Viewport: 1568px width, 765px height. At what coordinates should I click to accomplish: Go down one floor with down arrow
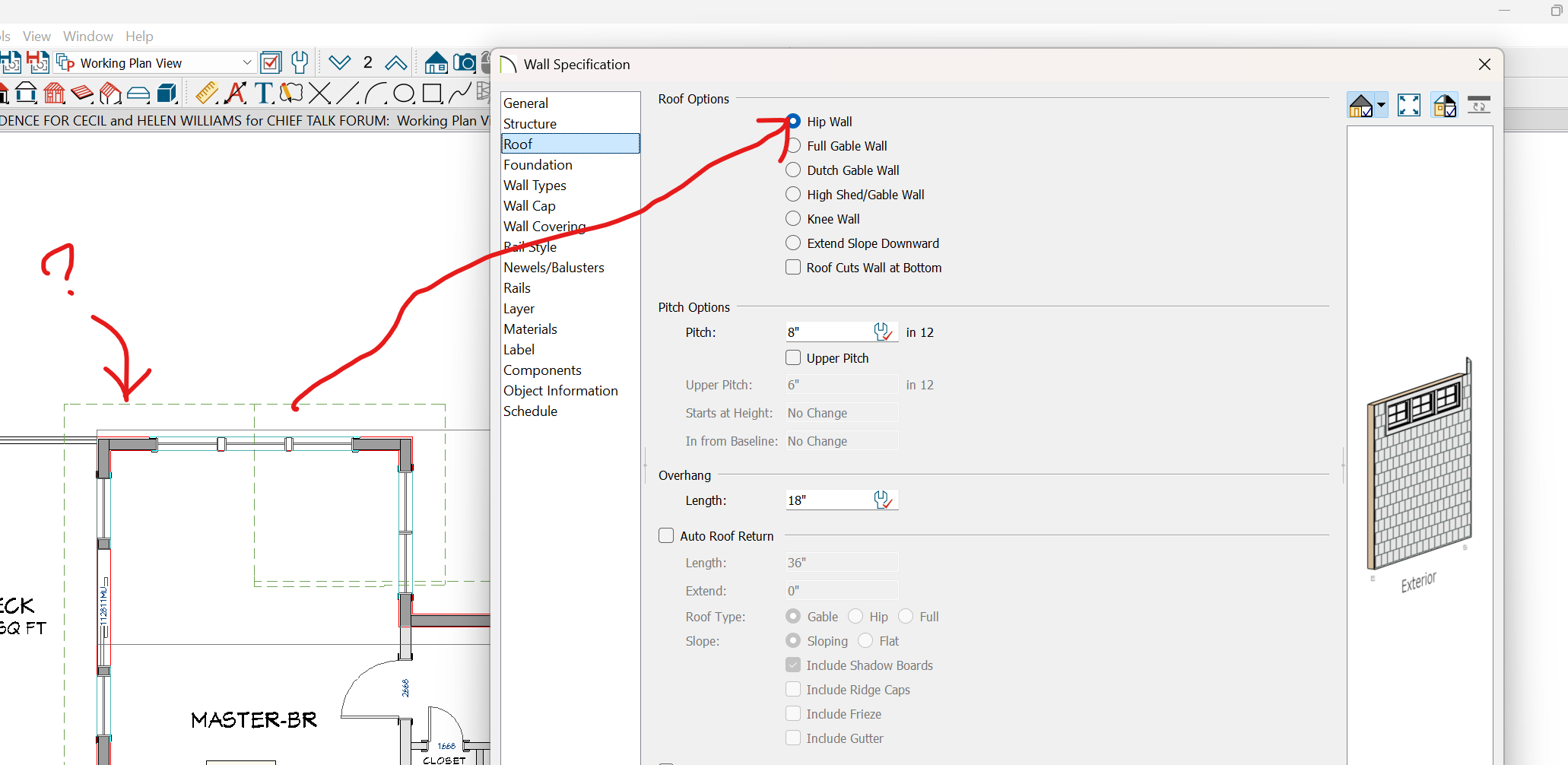coord(339,62)
